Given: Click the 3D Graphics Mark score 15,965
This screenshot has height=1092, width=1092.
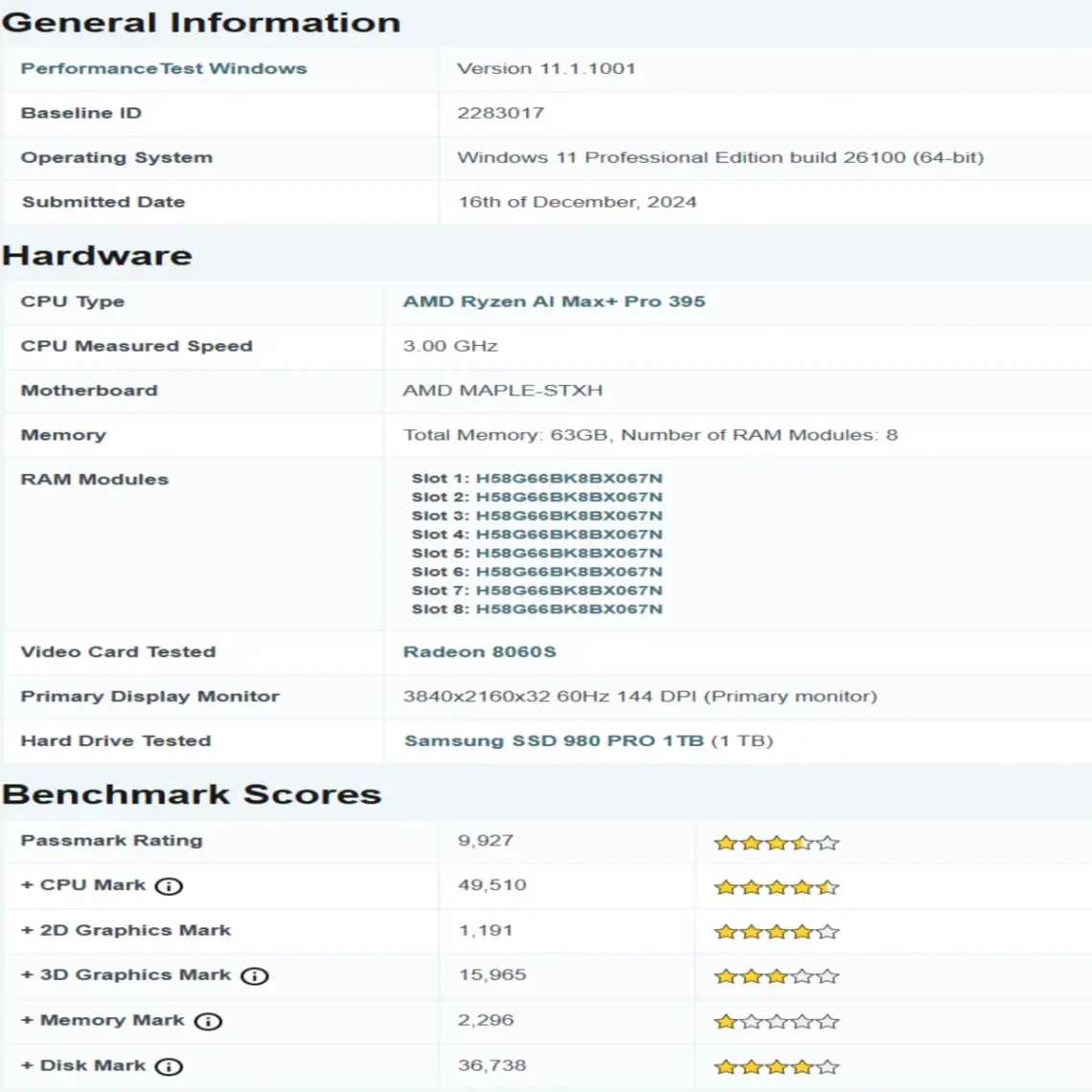Looking at the screenshot, I should point(491,975).
